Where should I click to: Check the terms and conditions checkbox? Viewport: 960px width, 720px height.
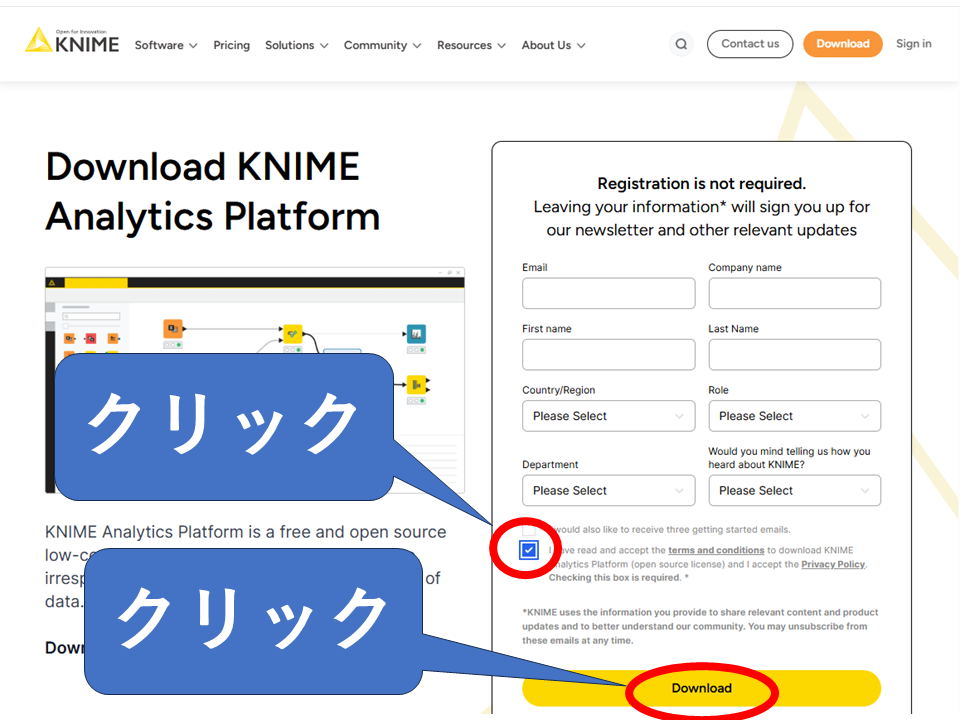pyautogui.click(x=529, y=550)
